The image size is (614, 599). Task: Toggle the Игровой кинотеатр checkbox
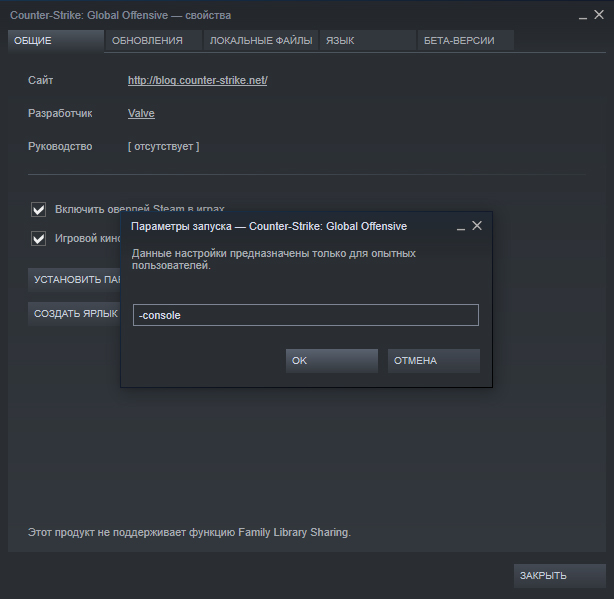38,238
